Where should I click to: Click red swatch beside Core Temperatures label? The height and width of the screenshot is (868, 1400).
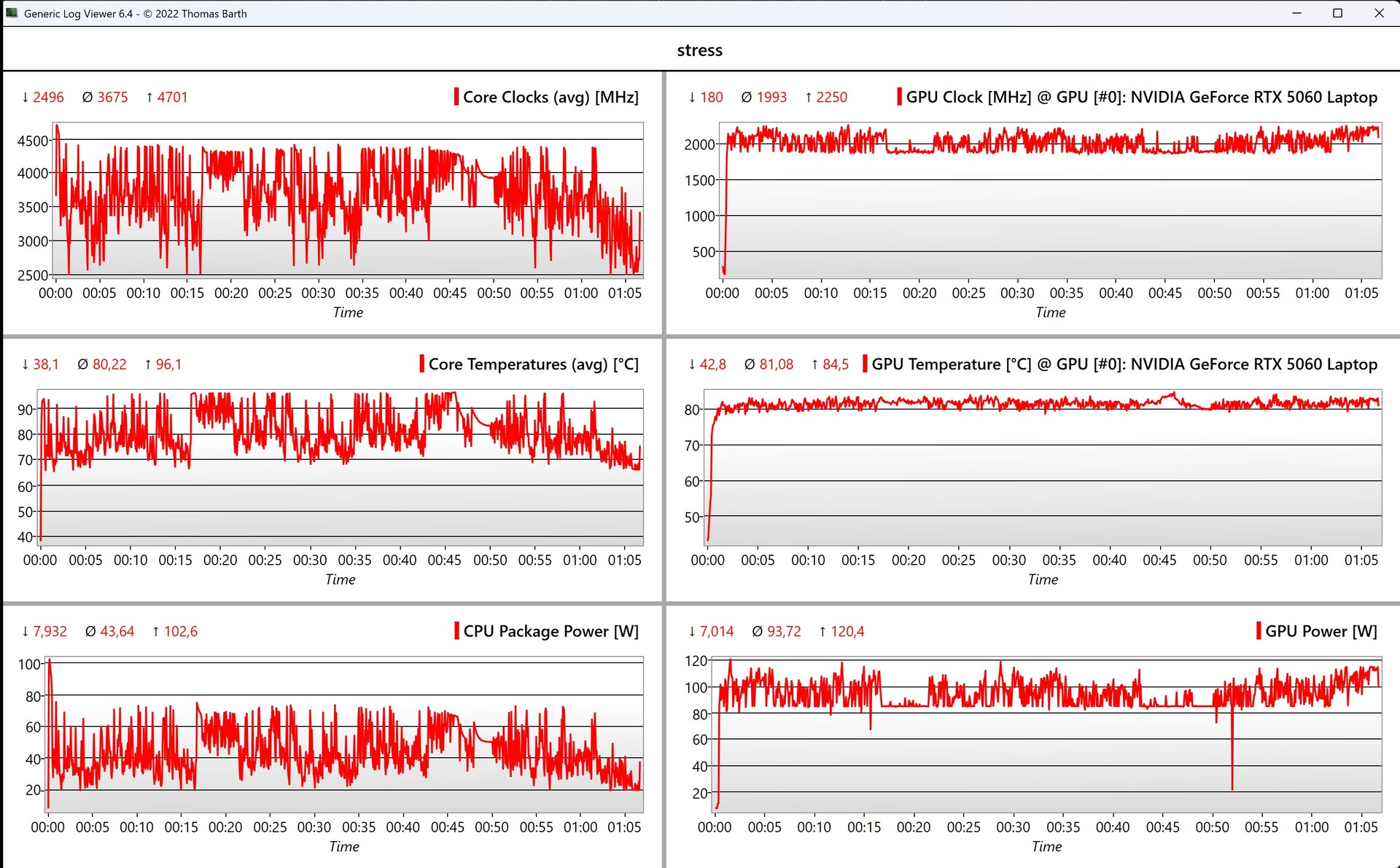[422, 364]
